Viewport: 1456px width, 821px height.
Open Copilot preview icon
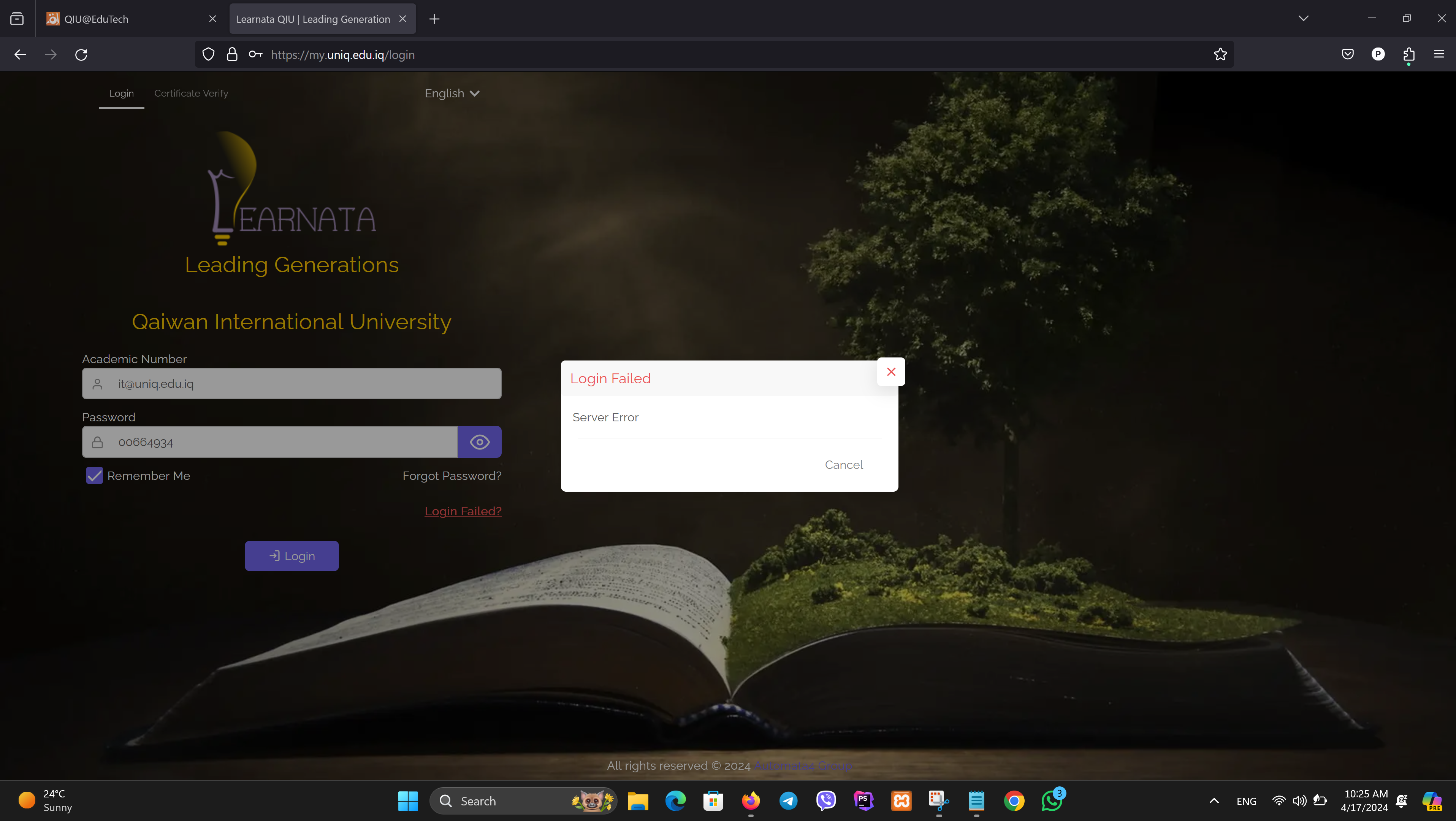tap(1432, 800)
